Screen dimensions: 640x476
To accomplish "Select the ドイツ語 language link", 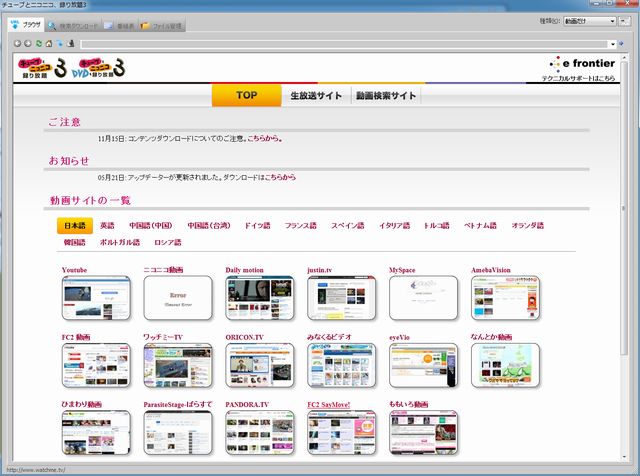I will pyautogui.click(x=257, y=225).
